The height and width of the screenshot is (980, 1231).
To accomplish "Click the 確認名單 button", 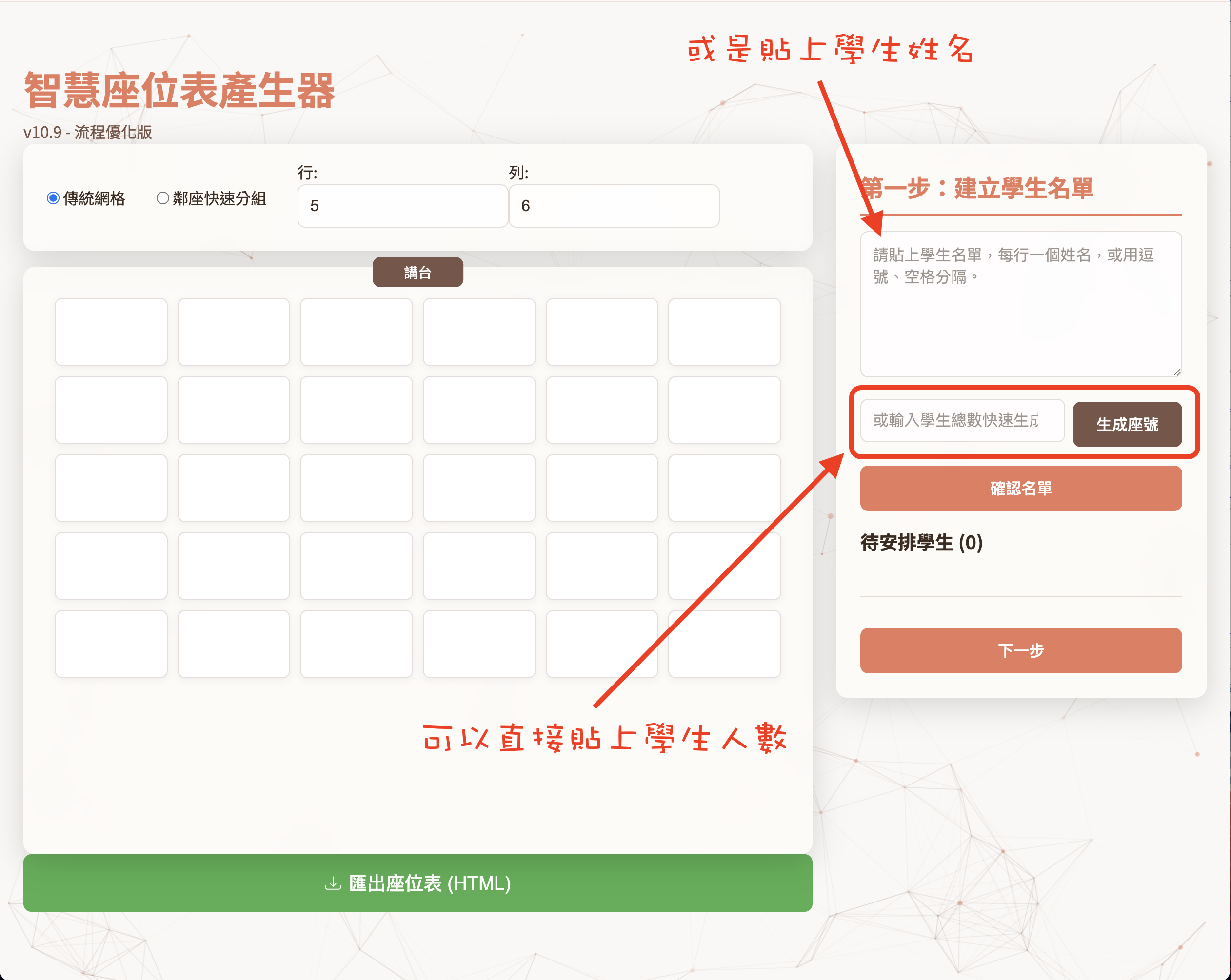I will (x=1020, y=488).
